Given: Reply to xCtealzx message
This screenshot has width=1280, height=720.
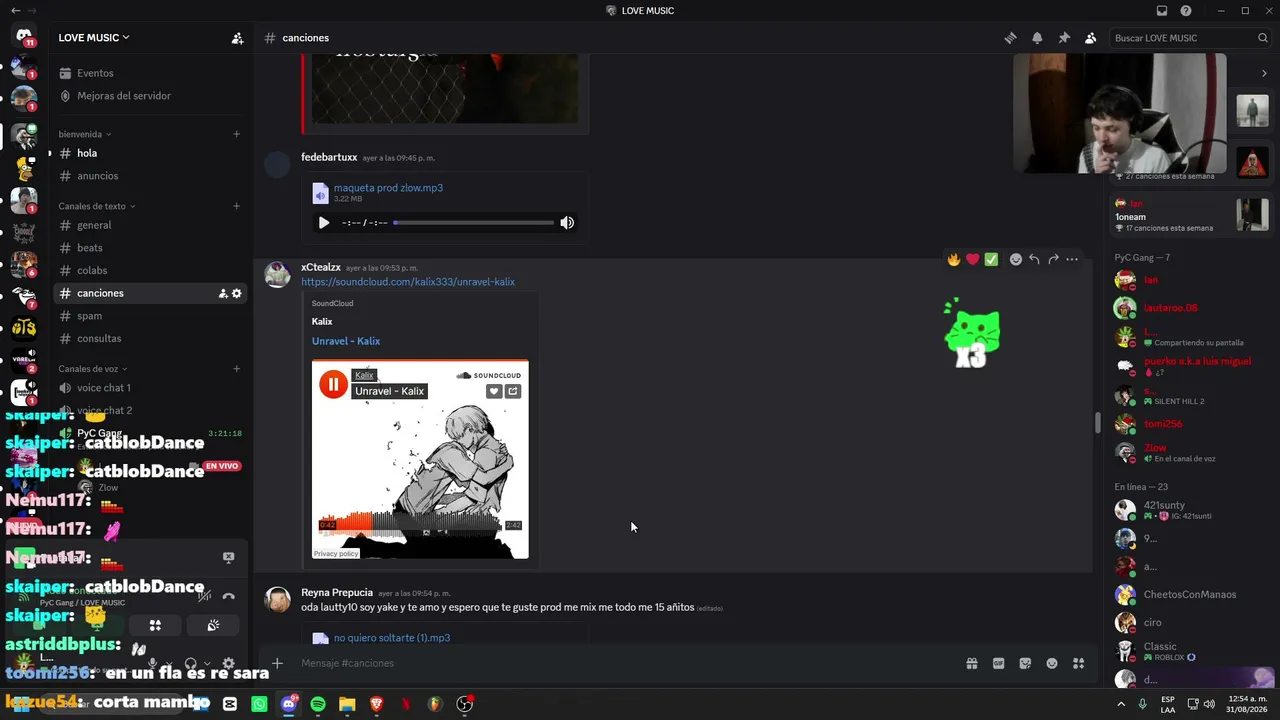Looking at the screenshot, I should point(1034,259).
